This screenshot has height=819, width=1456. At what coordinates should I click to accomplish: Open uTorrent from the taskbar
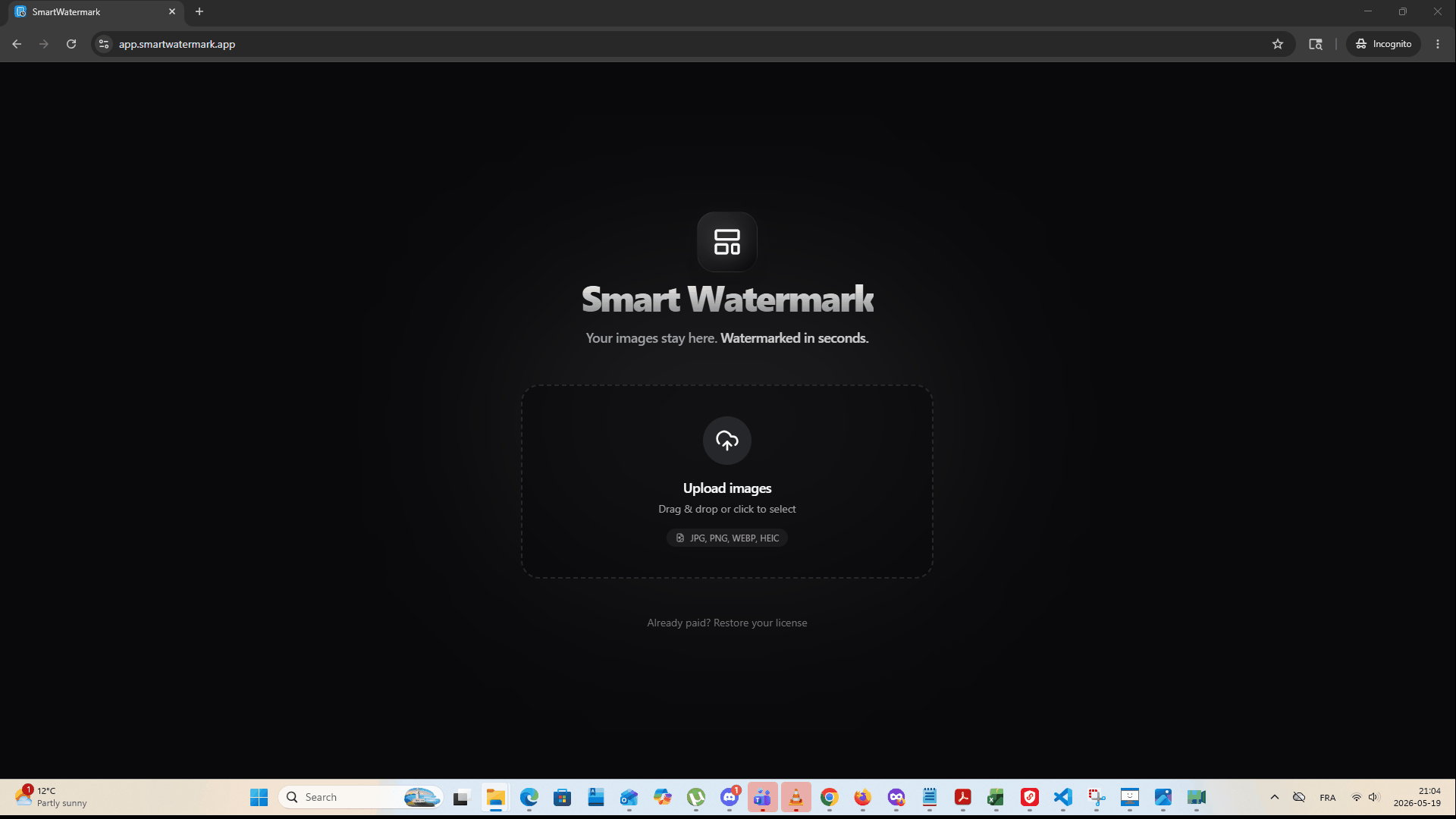tap(696, 798)
